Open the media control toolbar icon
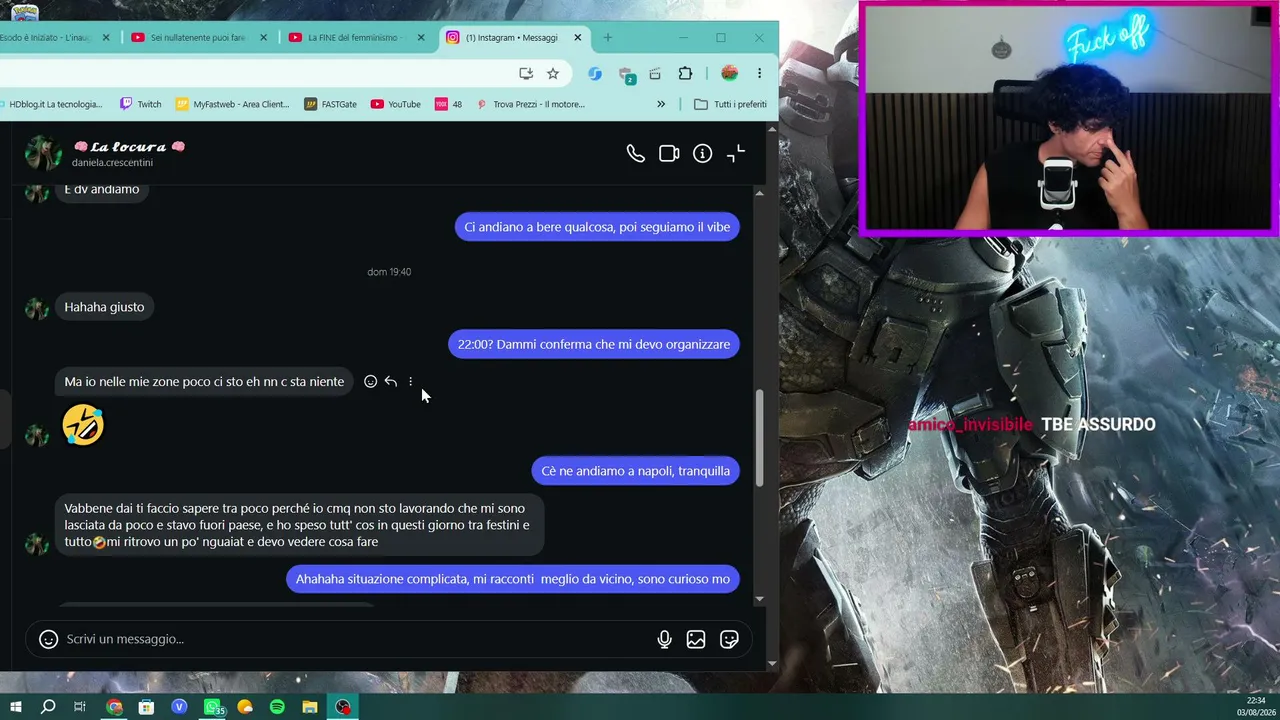The image size is (1280, 720). (x=655, y=73)
